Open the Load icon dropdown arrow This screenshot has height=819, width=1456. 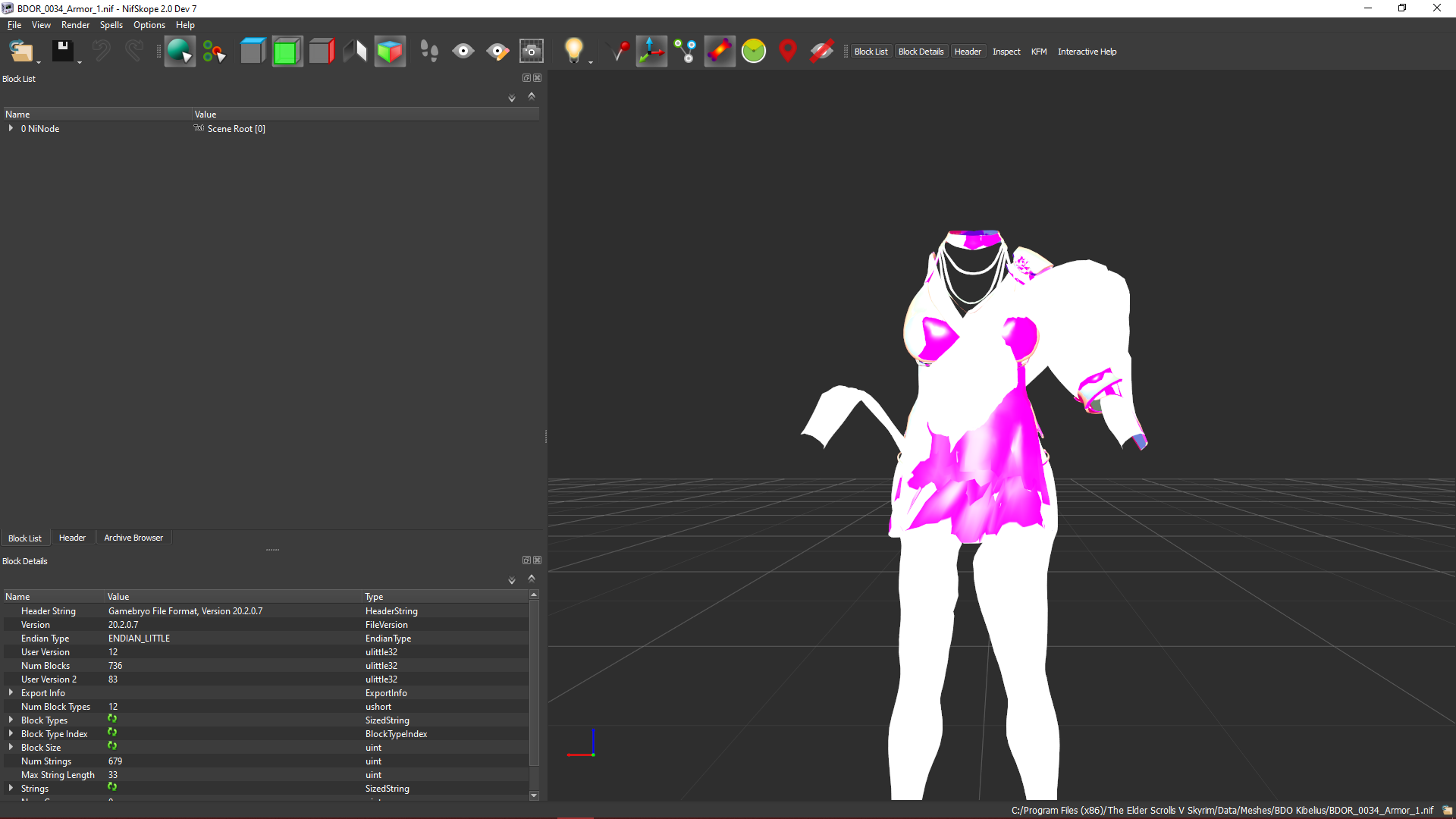[39, 62]
